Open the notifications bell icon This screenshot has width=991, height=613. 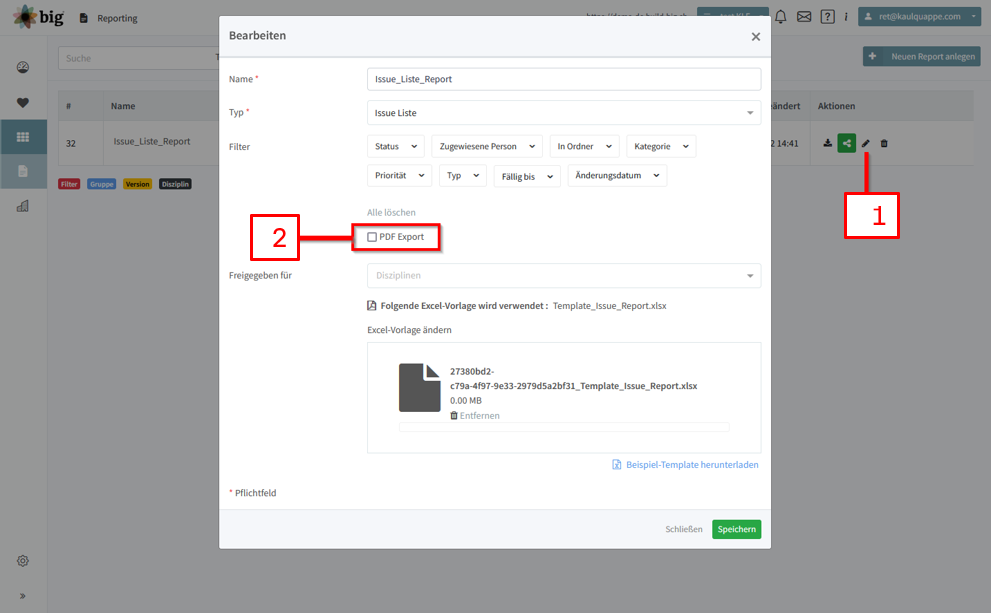781,17
